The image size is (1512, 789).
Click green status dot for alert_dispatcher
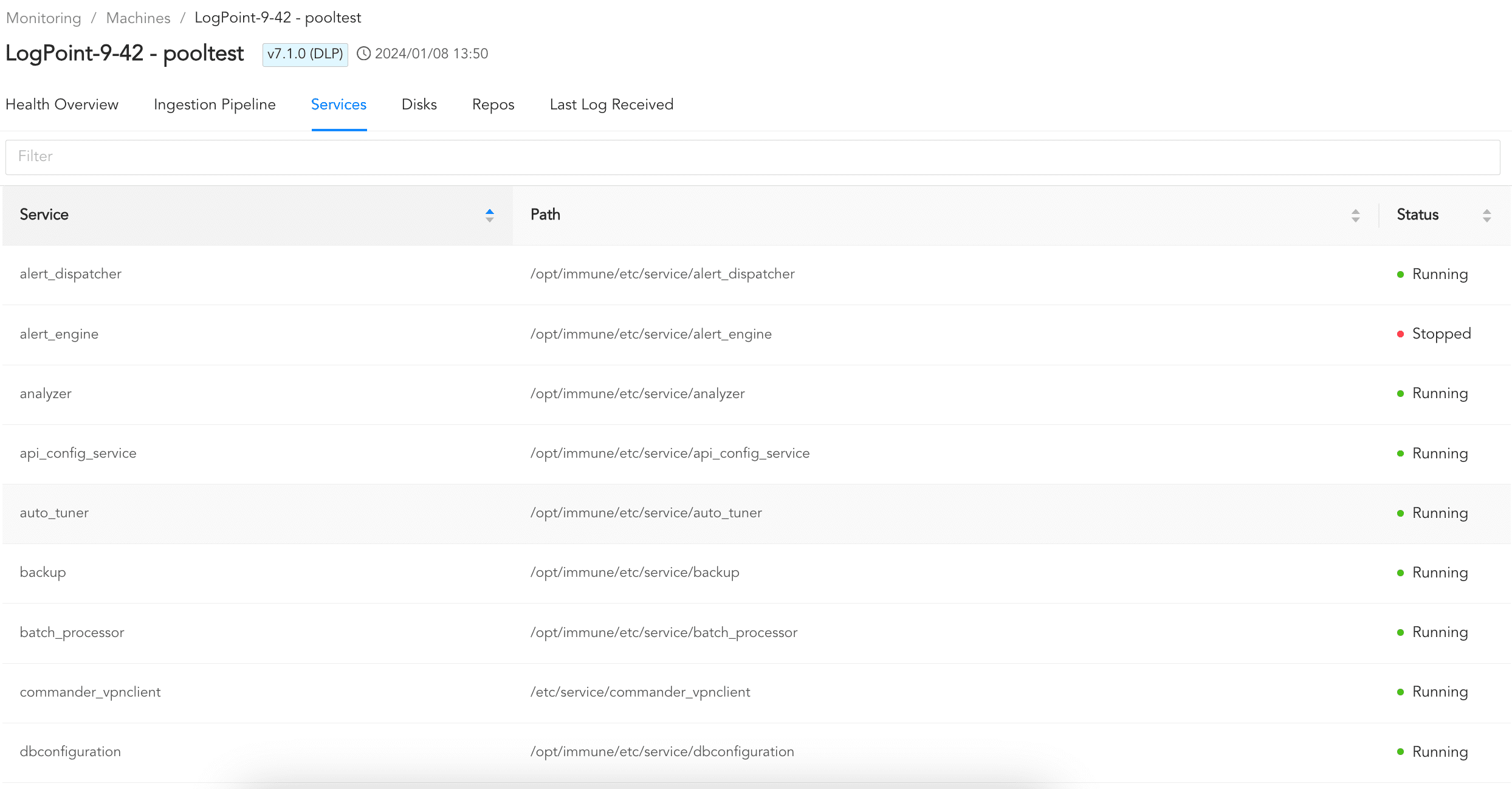click(1400, 274)
